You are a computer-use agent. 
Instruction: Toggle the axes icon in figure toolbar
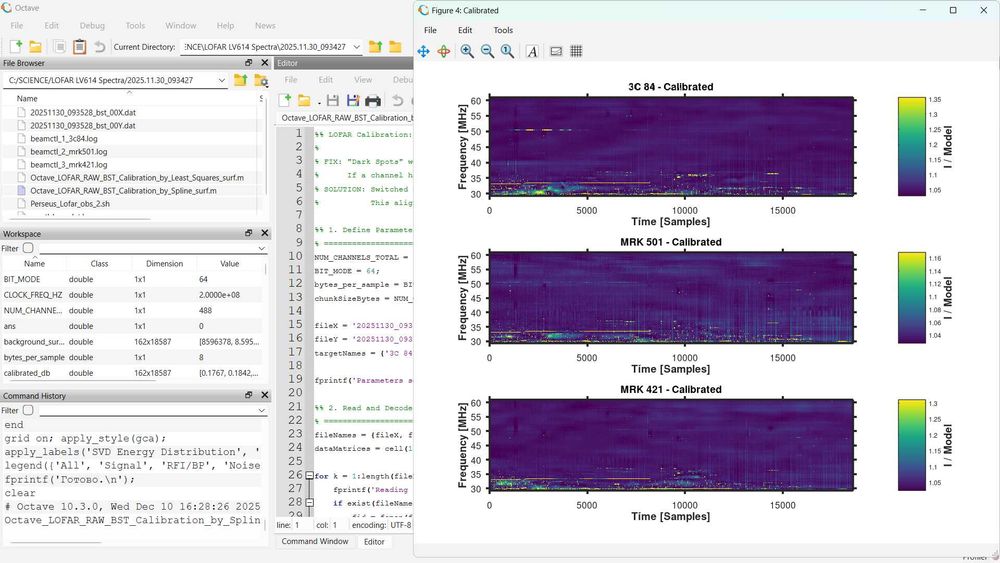556,51
